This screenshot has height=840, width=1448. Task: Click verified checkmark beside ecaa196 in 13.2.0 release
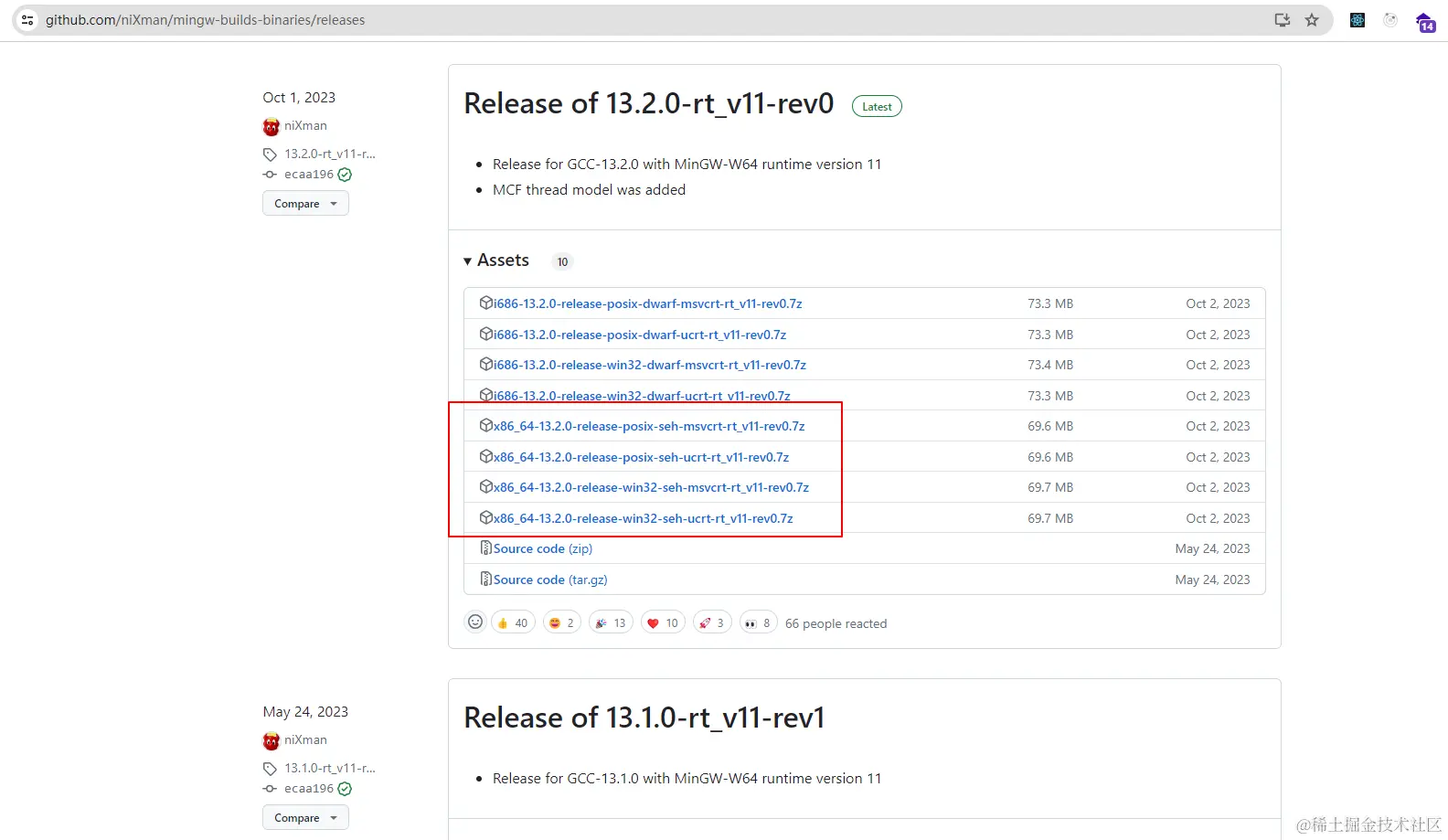(345, 175)
